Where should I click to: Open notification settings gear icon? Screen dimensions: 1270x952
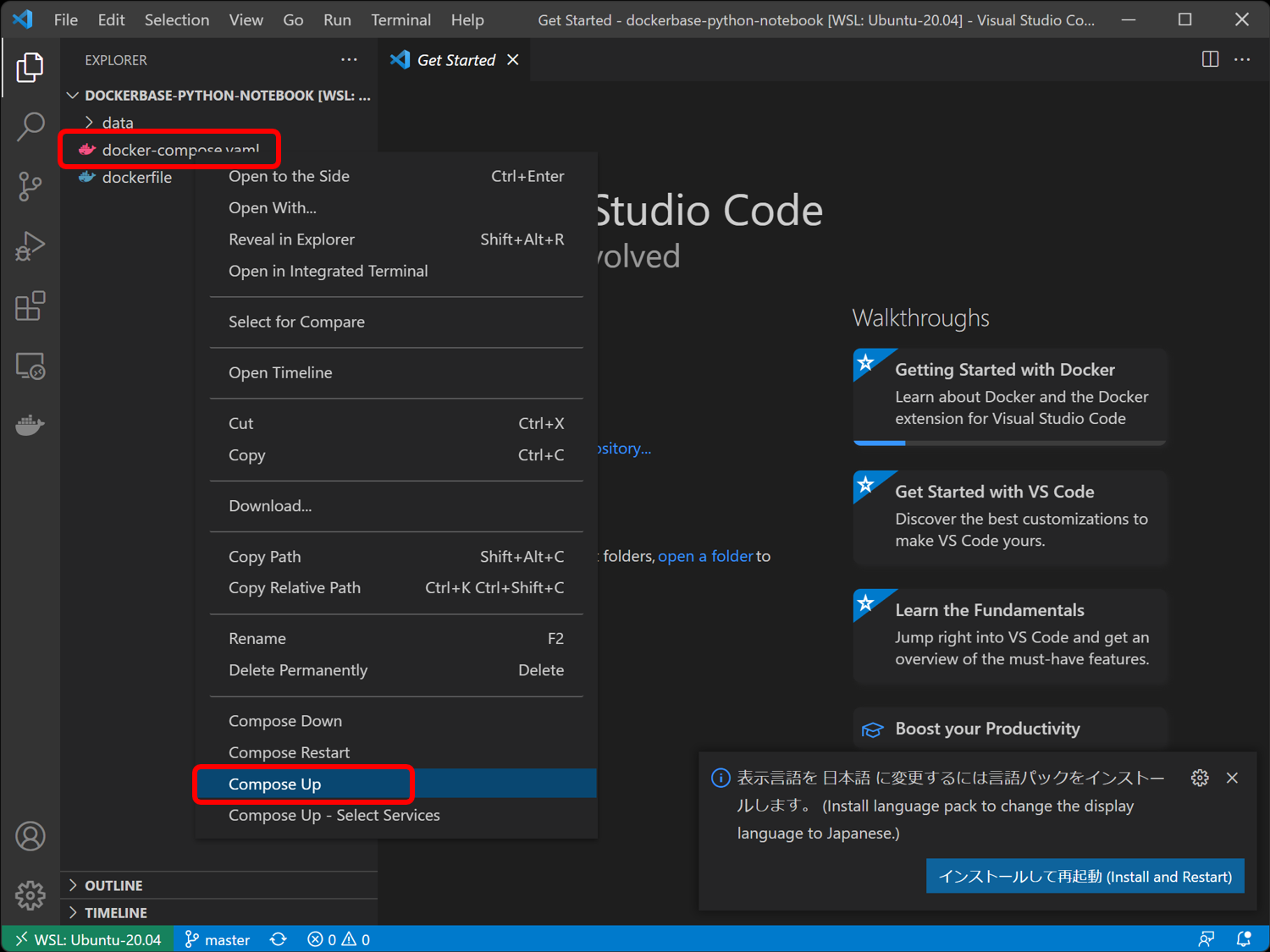[1200, 778]
